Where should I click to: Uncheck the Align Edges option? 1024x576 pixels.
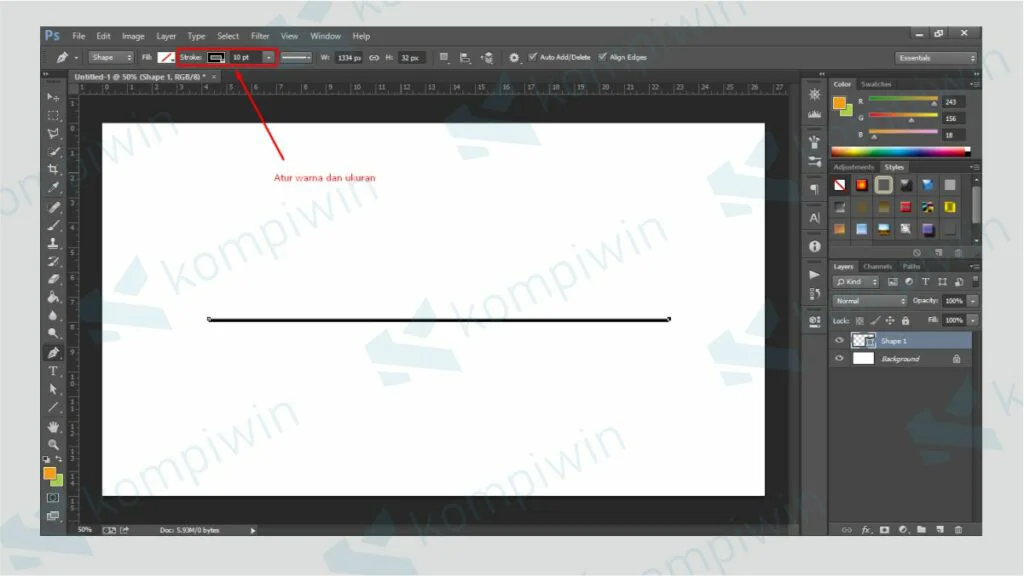coord(602,57)
